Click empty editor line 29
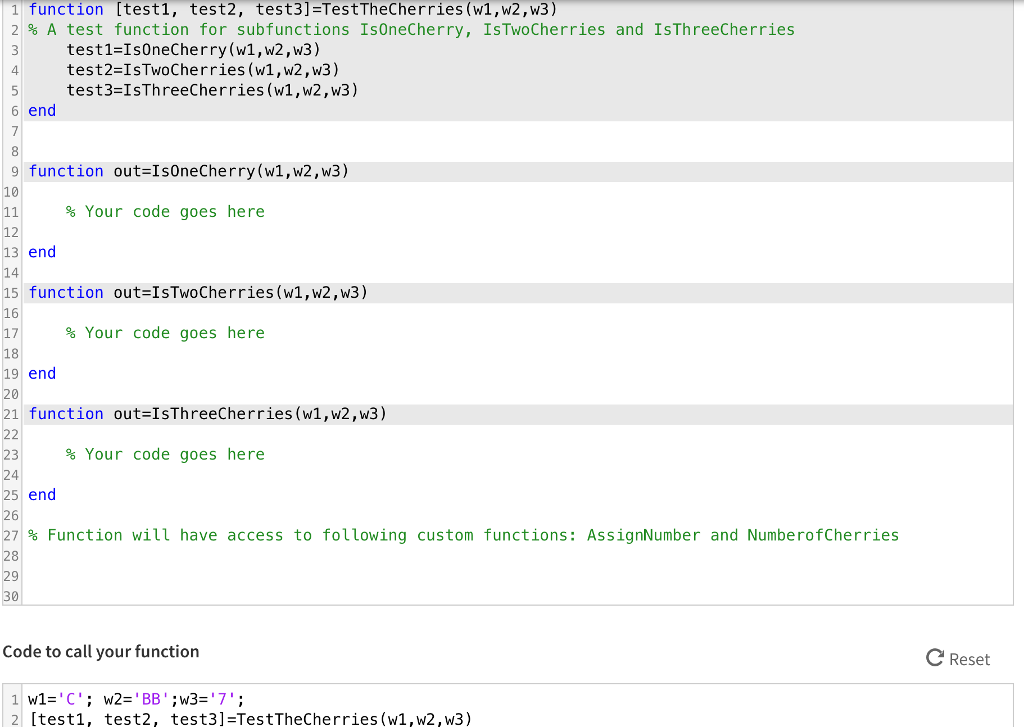This screenshot has width=1024, height=727. [x=518, y=576]
